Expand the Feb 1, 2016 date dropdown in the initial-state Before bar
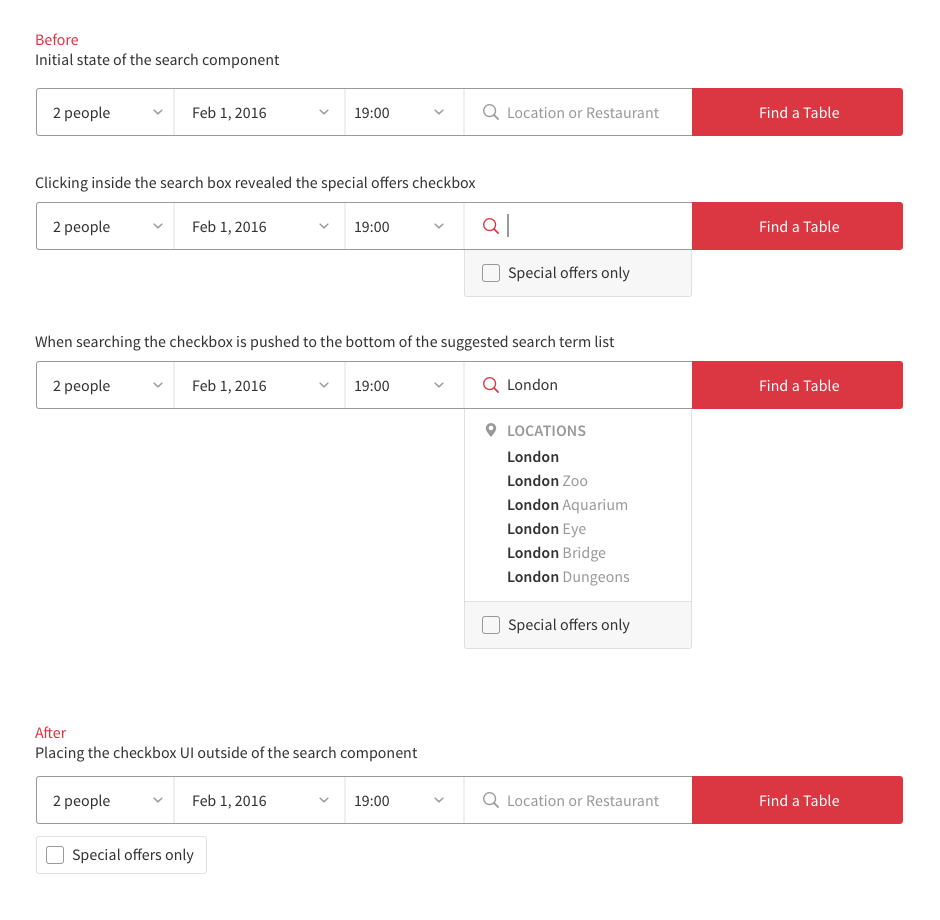This screenshot has height=920, width=940. pos(260,112)
